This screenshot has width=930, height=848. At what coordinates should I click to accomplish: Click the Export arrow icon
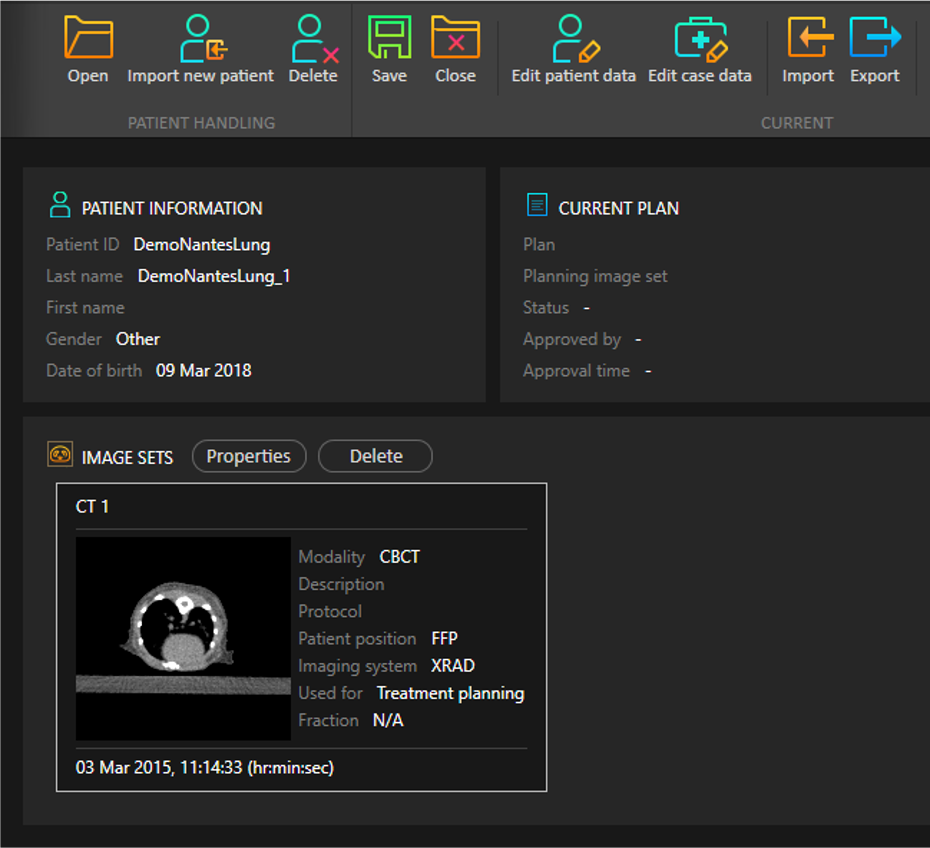[875, 39]
